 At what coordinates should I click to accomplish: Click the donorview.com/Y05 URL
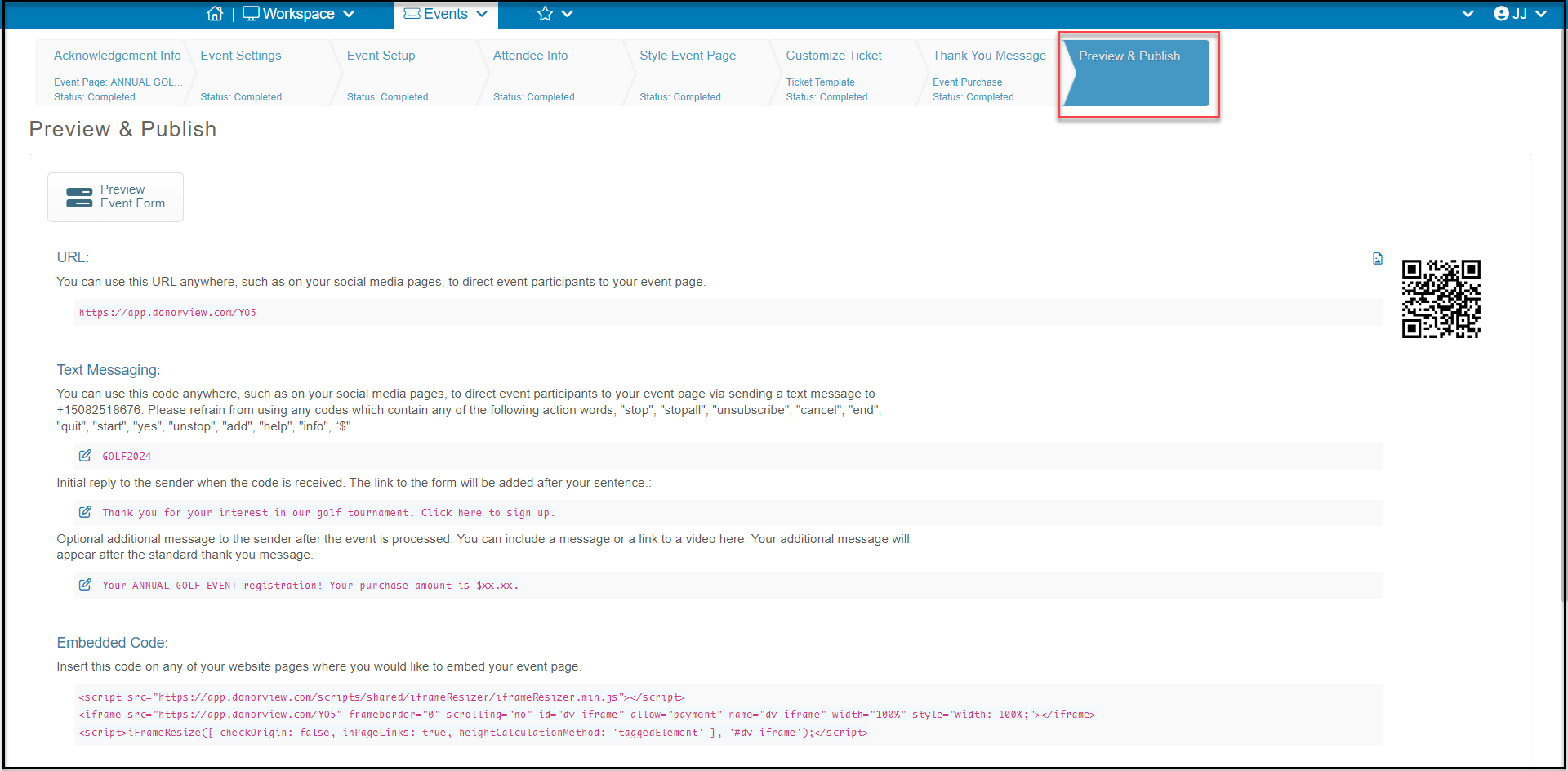pos(167,313)
